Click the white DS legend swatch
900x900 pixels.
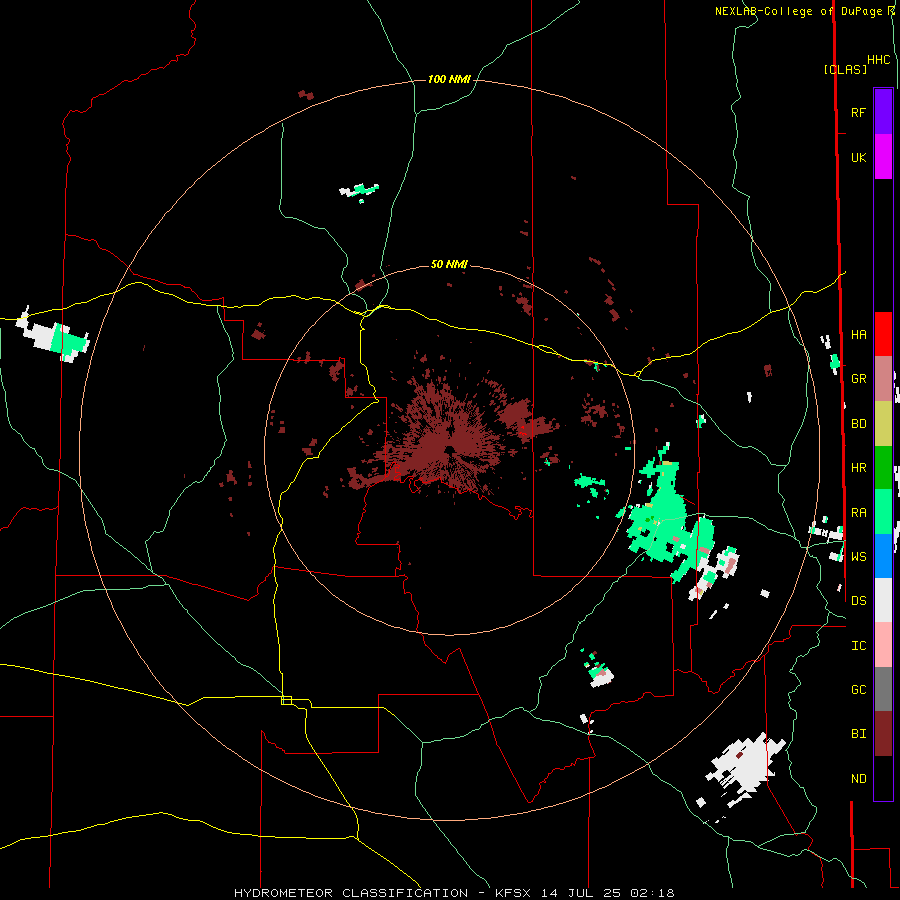pos(883,600)
